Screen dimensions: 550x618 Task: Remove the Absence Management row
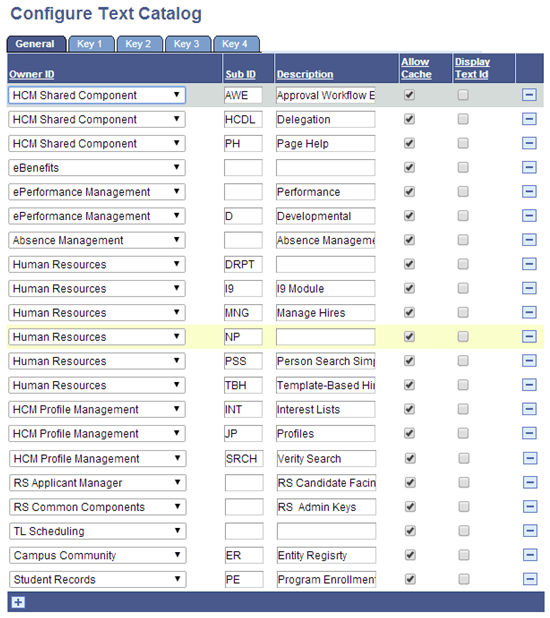coord(529,239)
